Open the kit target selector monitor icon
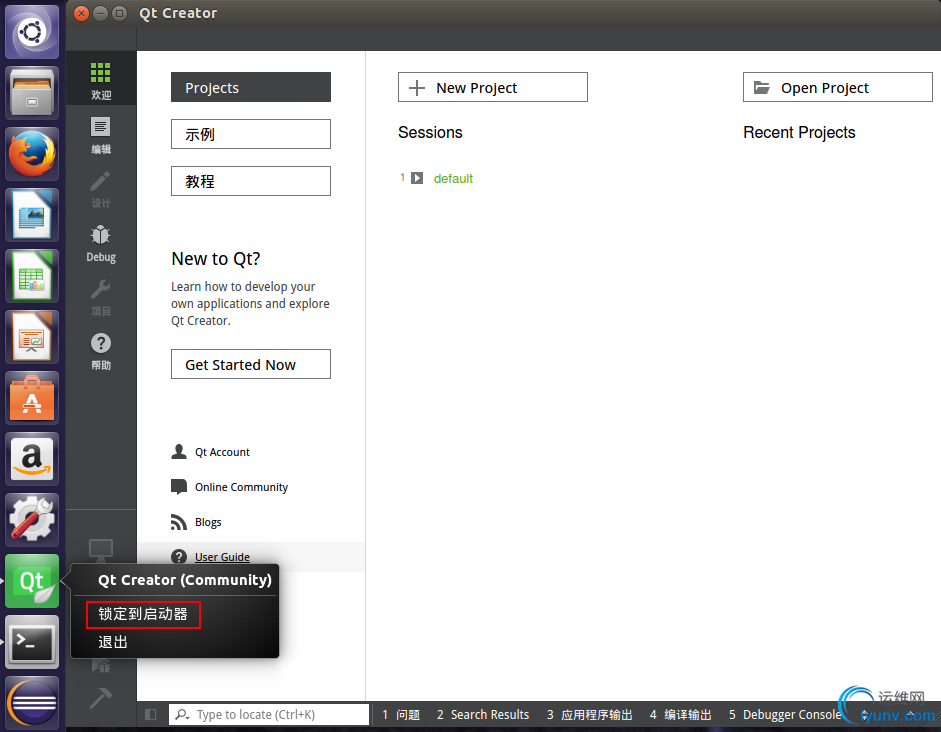The width and height of the screenshot is (941, 732). [101, 548]
